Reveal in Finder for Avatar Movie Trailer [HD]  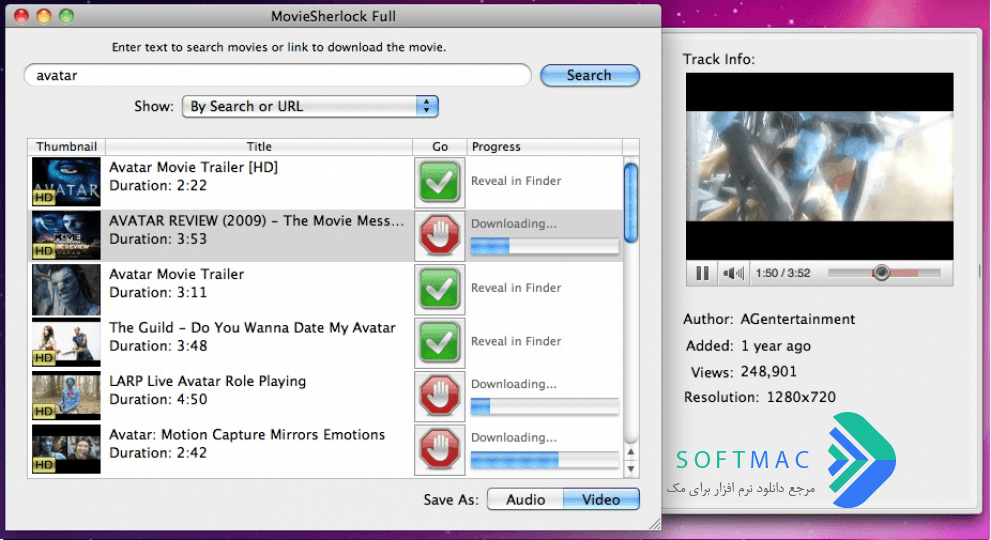click(x=516, y=181)
